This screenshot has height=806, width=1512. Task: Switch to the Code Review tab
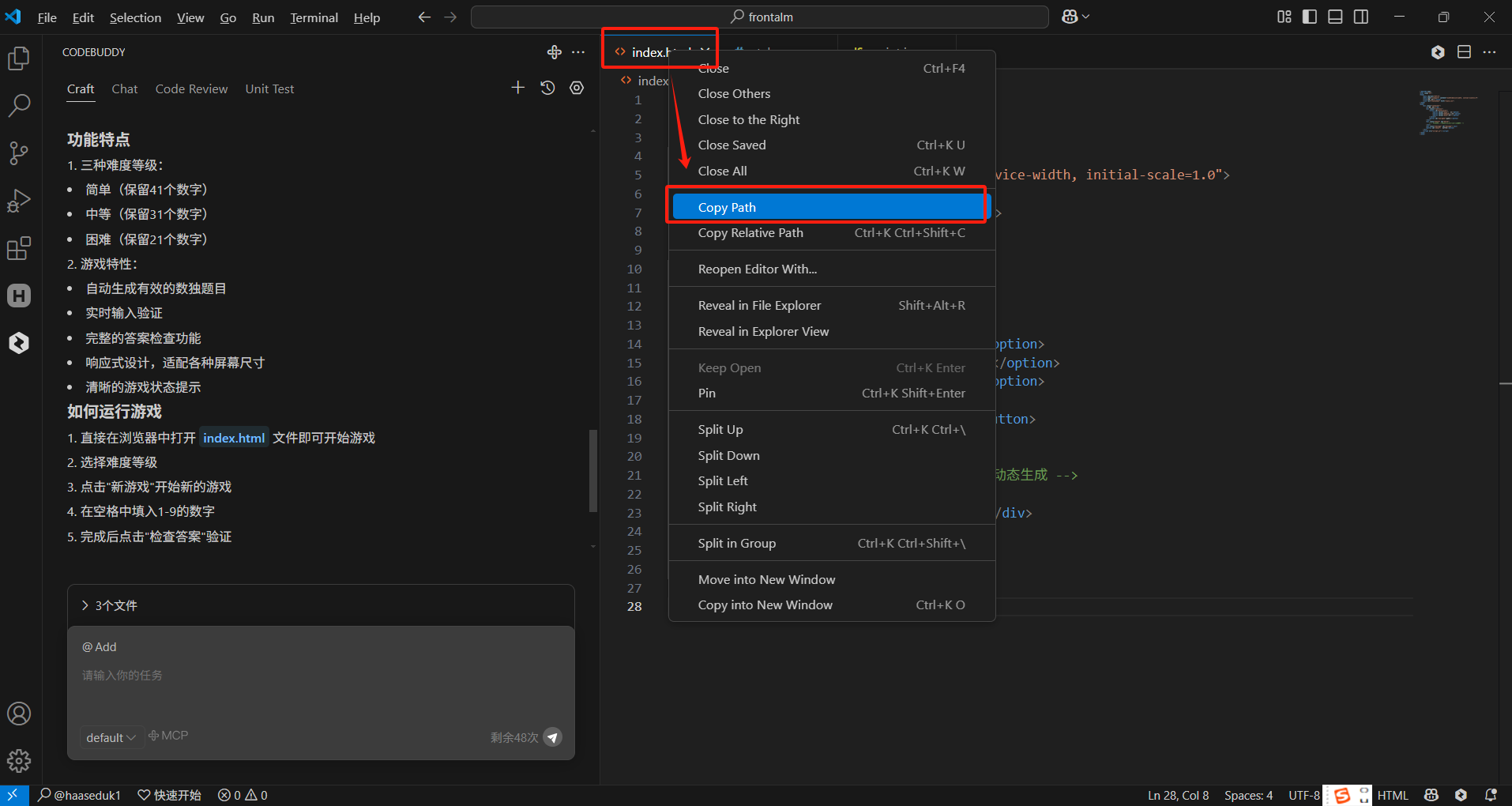click(191, 89)
